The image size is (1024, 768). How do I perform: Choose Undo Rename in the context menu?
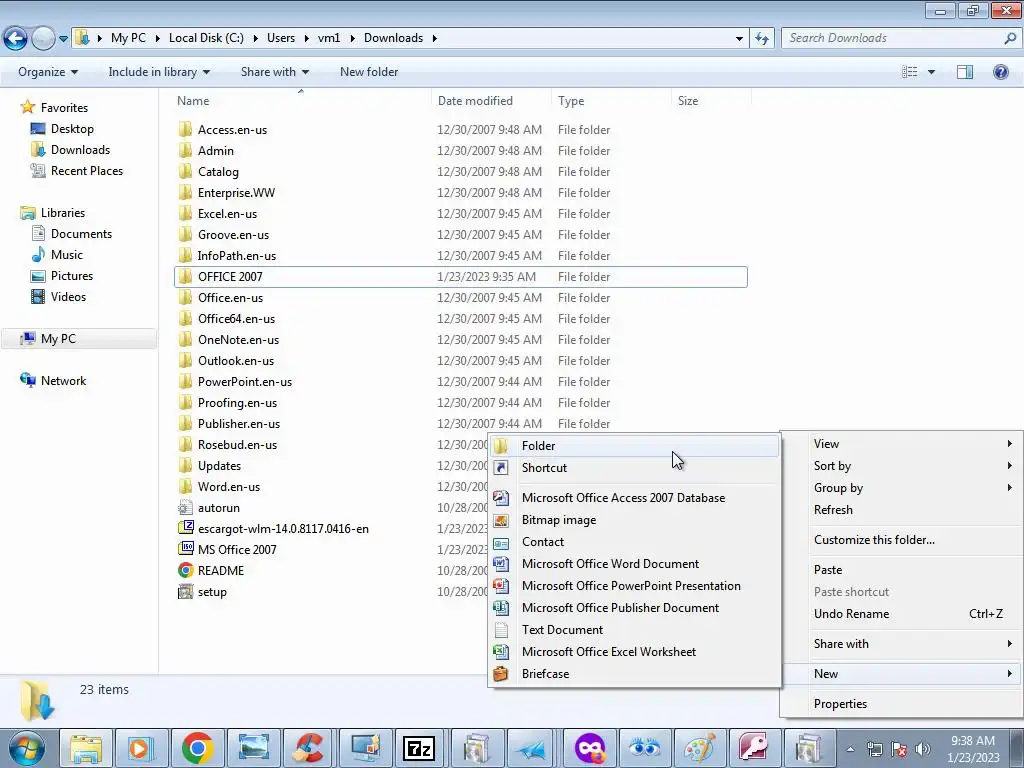[901, 614]
